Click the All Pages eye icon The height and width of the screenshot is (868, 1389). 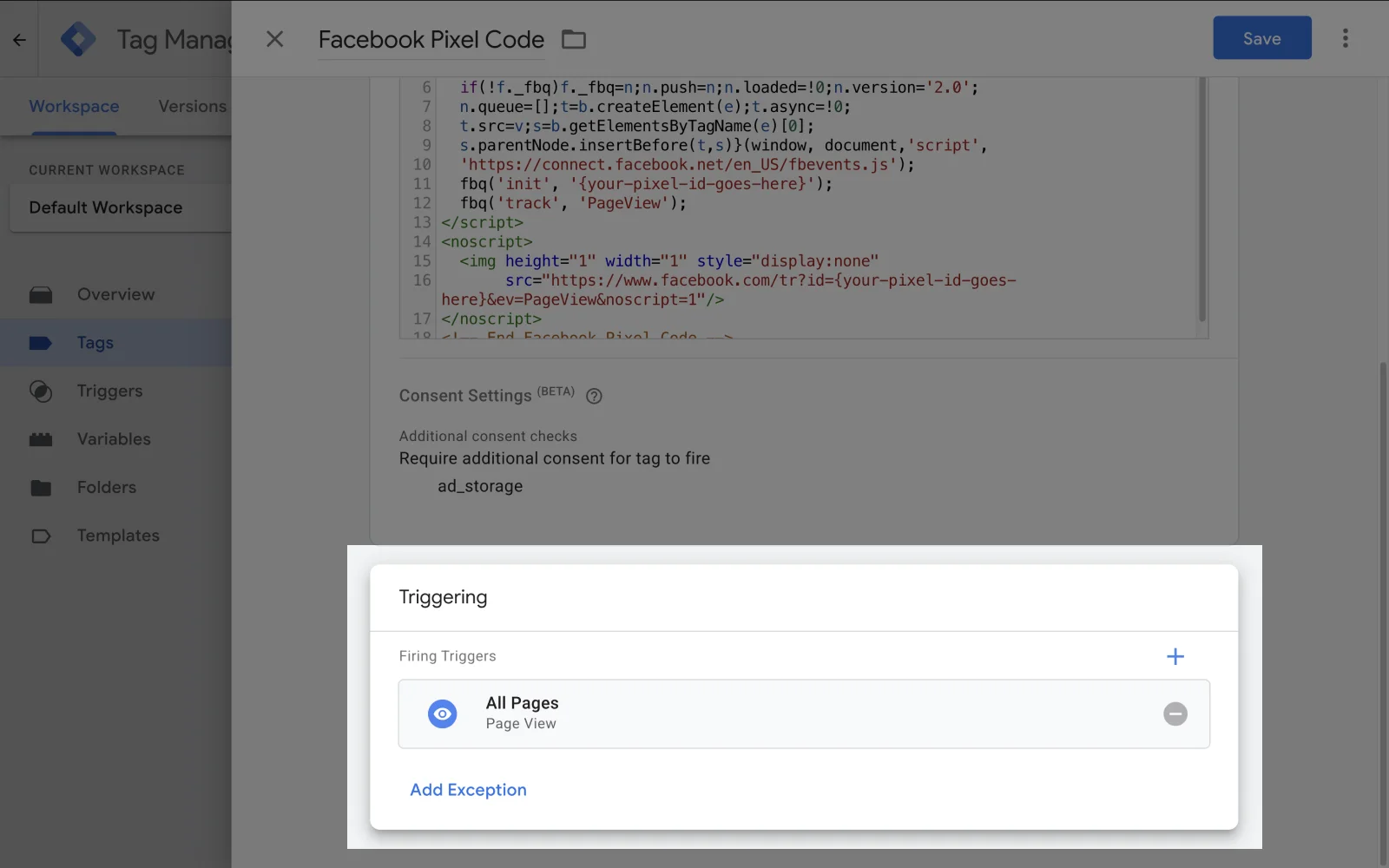tap(442, 713)
